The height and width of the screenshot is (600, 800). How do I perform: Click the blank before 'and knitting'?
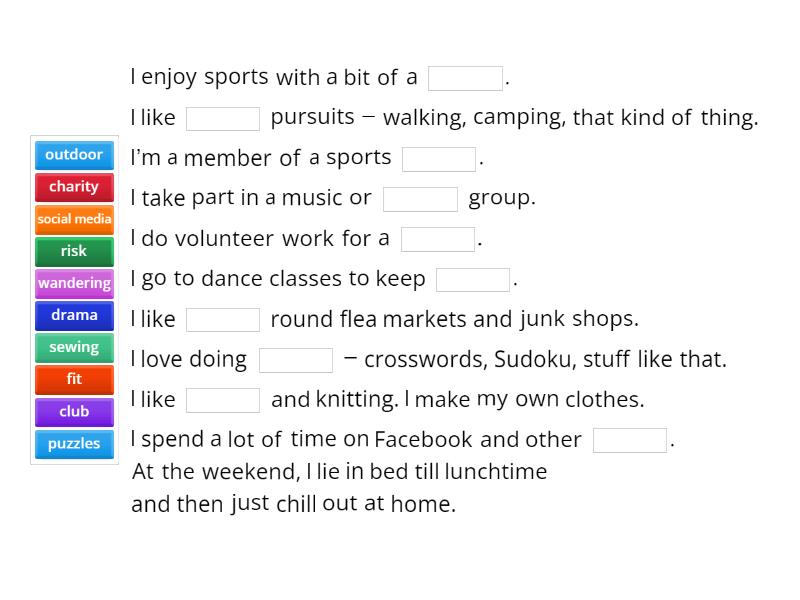coord(223,400)
